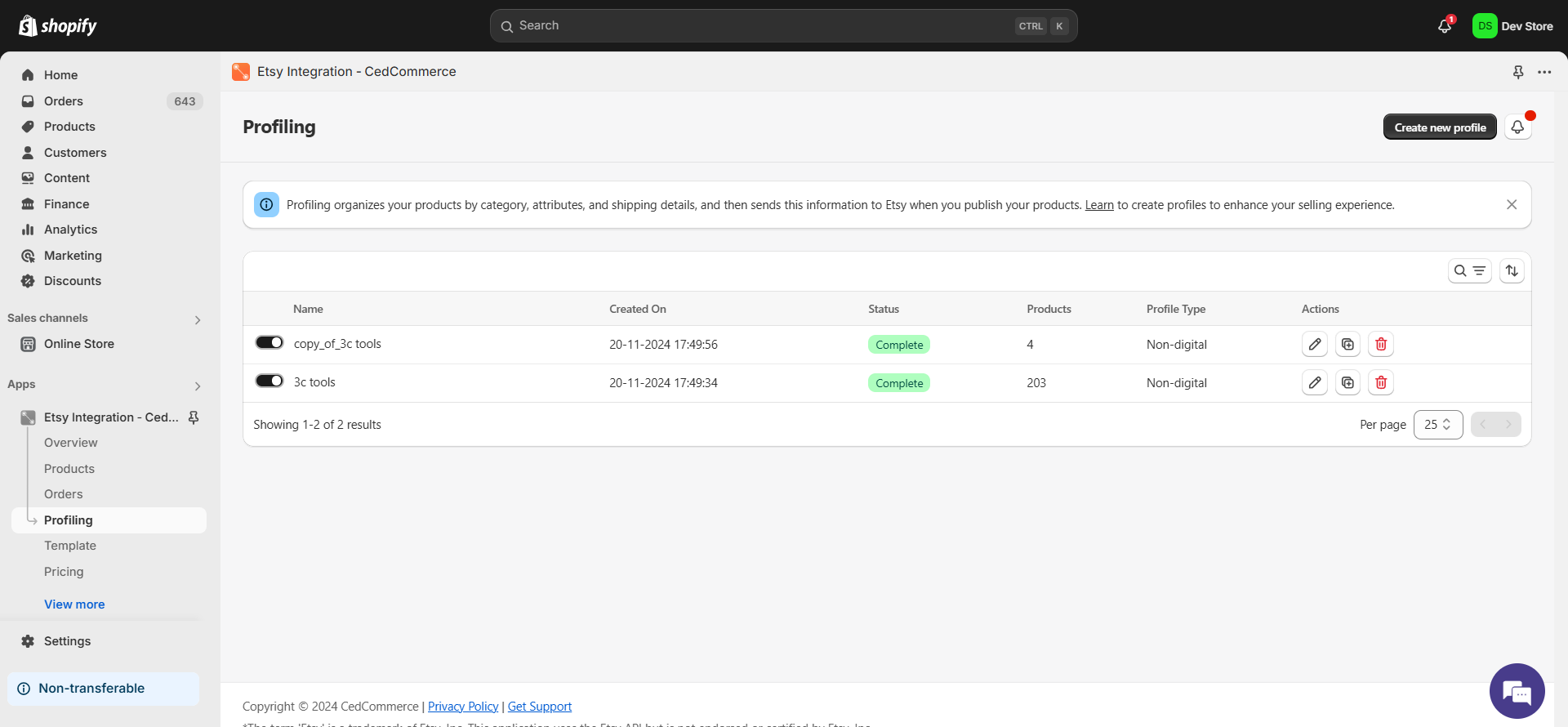Duplicate 3c tools profile

click(1347, 382)
